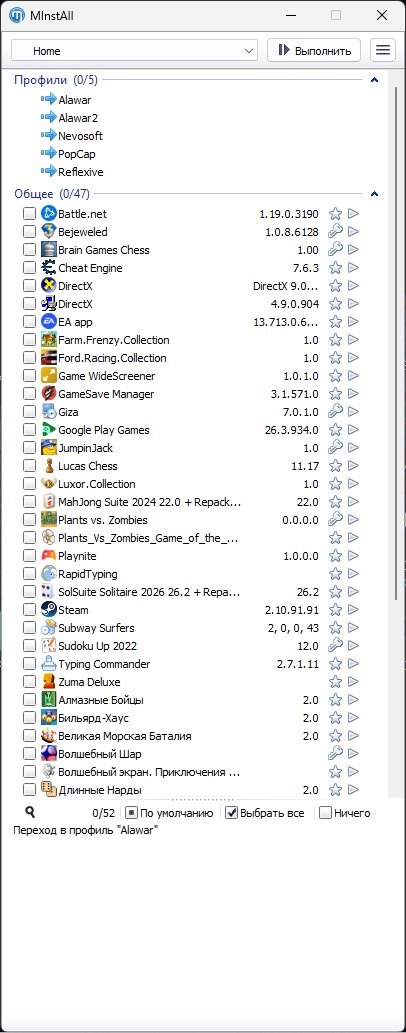Click the key icon for Brain Games Chess
The width and height of the screenshot is (406, 1033).
click(x=335, y=250)
